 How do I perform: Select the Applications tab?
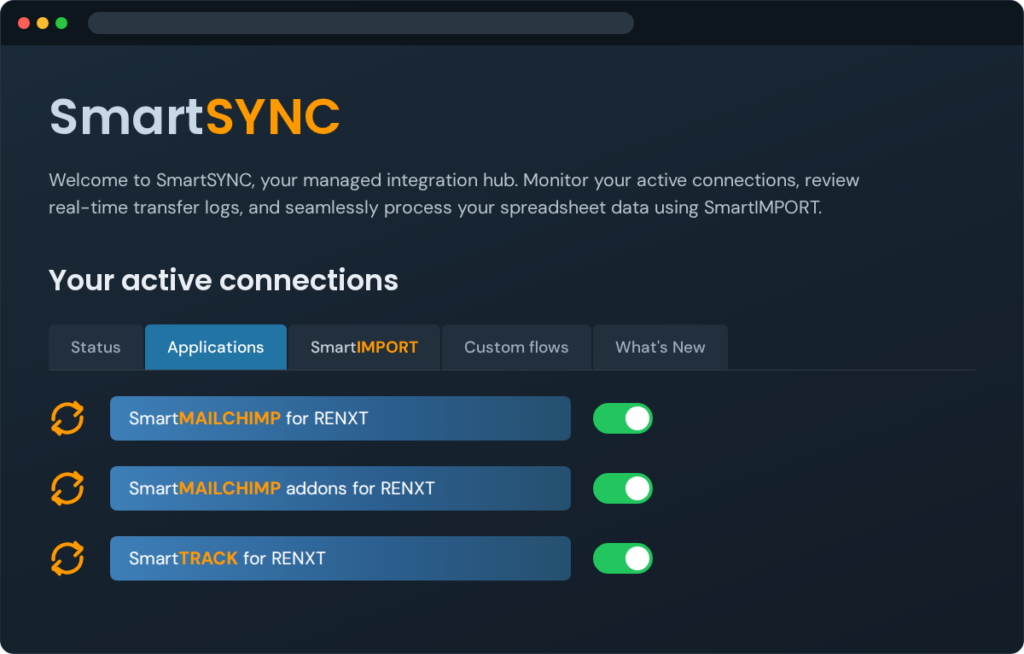pyautogui.click(x=216, y=347)
